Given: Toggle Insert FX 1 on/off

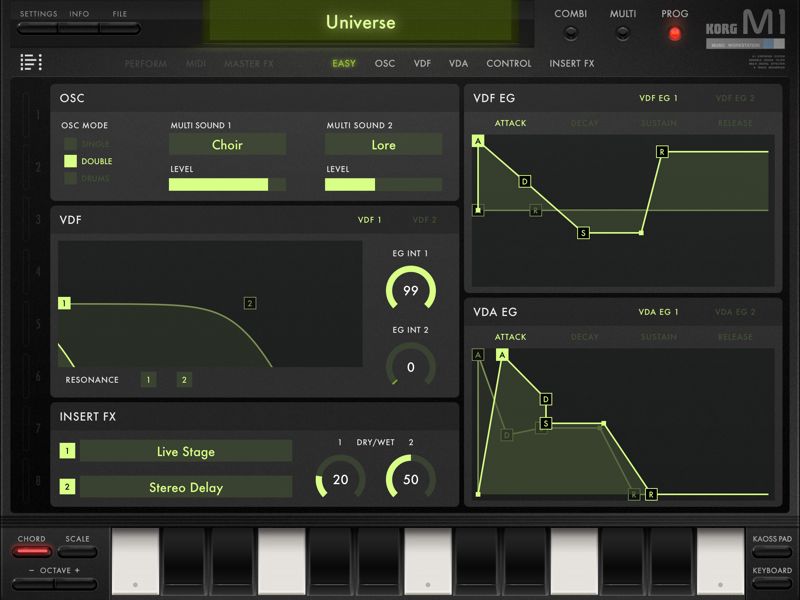Looking at the screenshot, I should pos(67,451).
